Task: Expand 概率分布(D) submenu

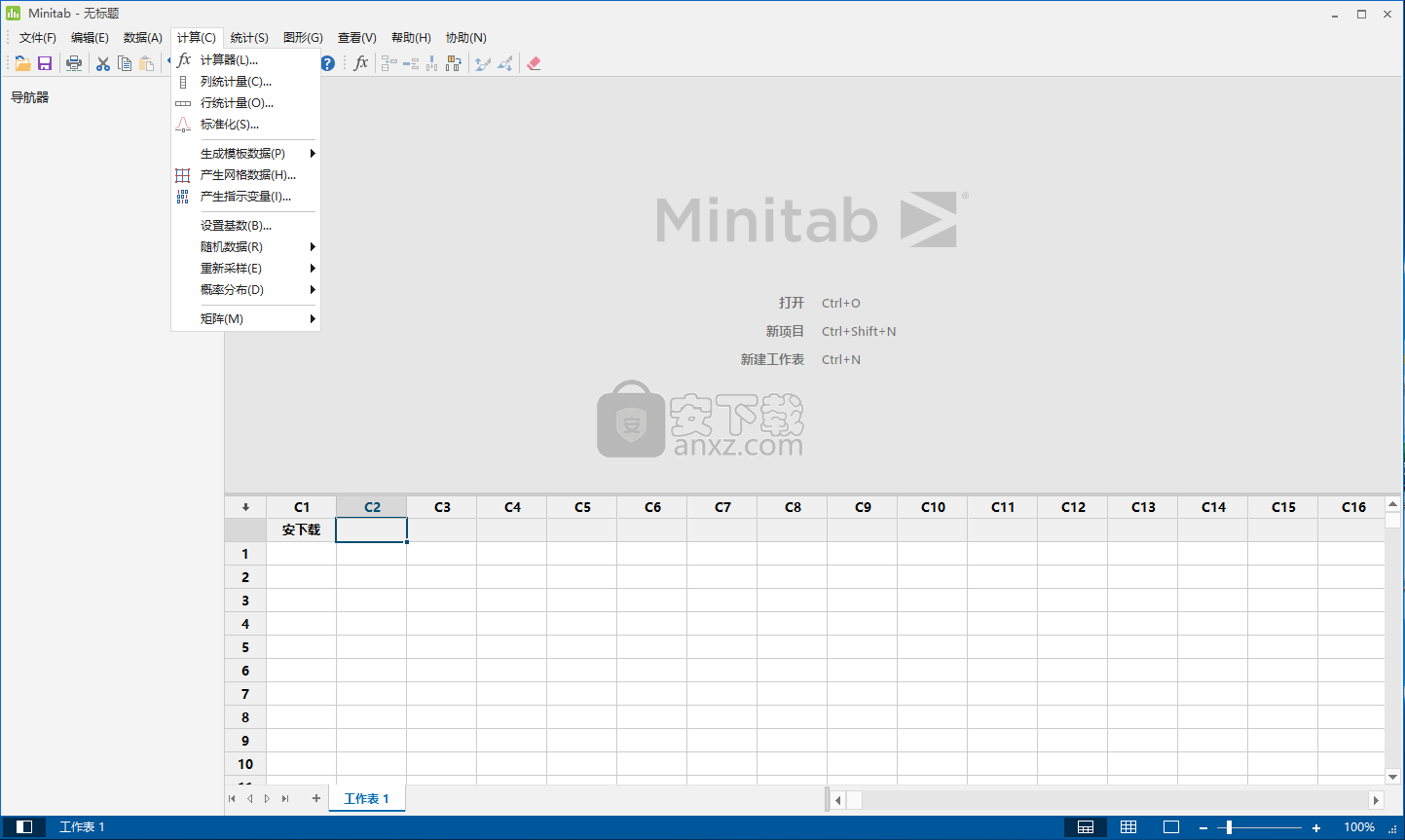Action: pyautogui.click(x=245, y=290)
